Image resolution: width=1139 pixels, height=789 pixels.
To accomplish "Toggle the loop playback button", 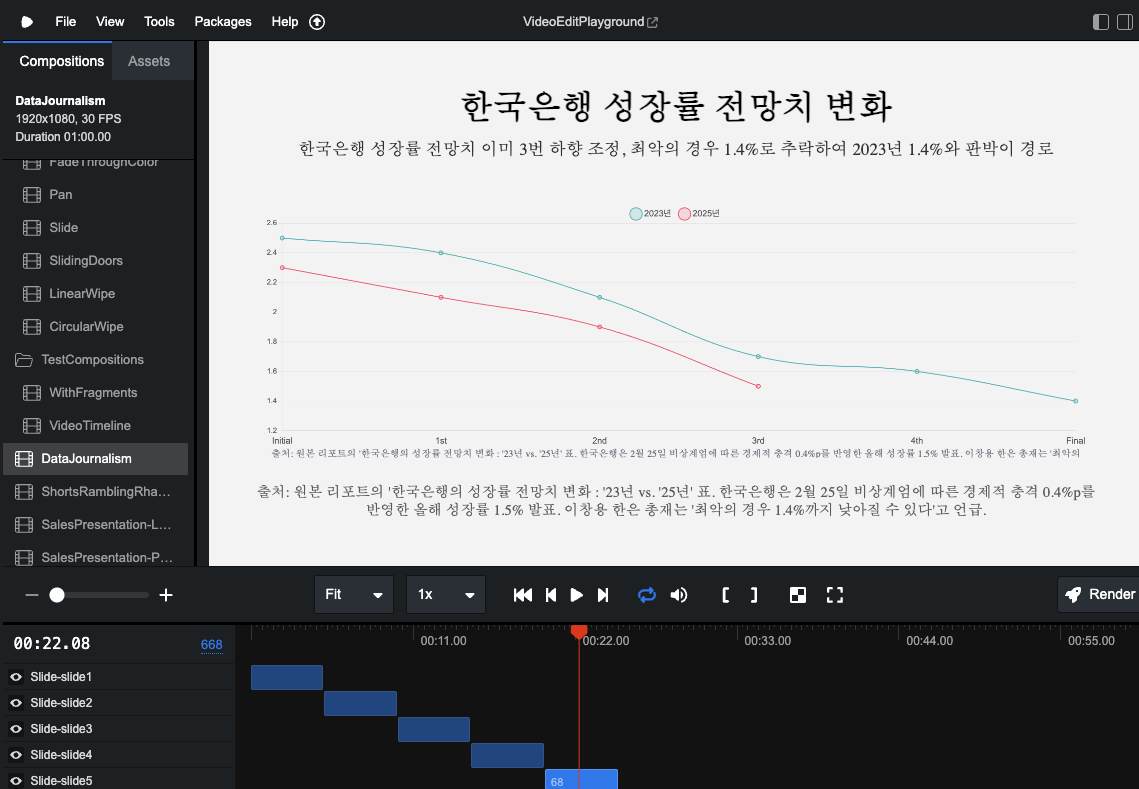I will 647,595.
